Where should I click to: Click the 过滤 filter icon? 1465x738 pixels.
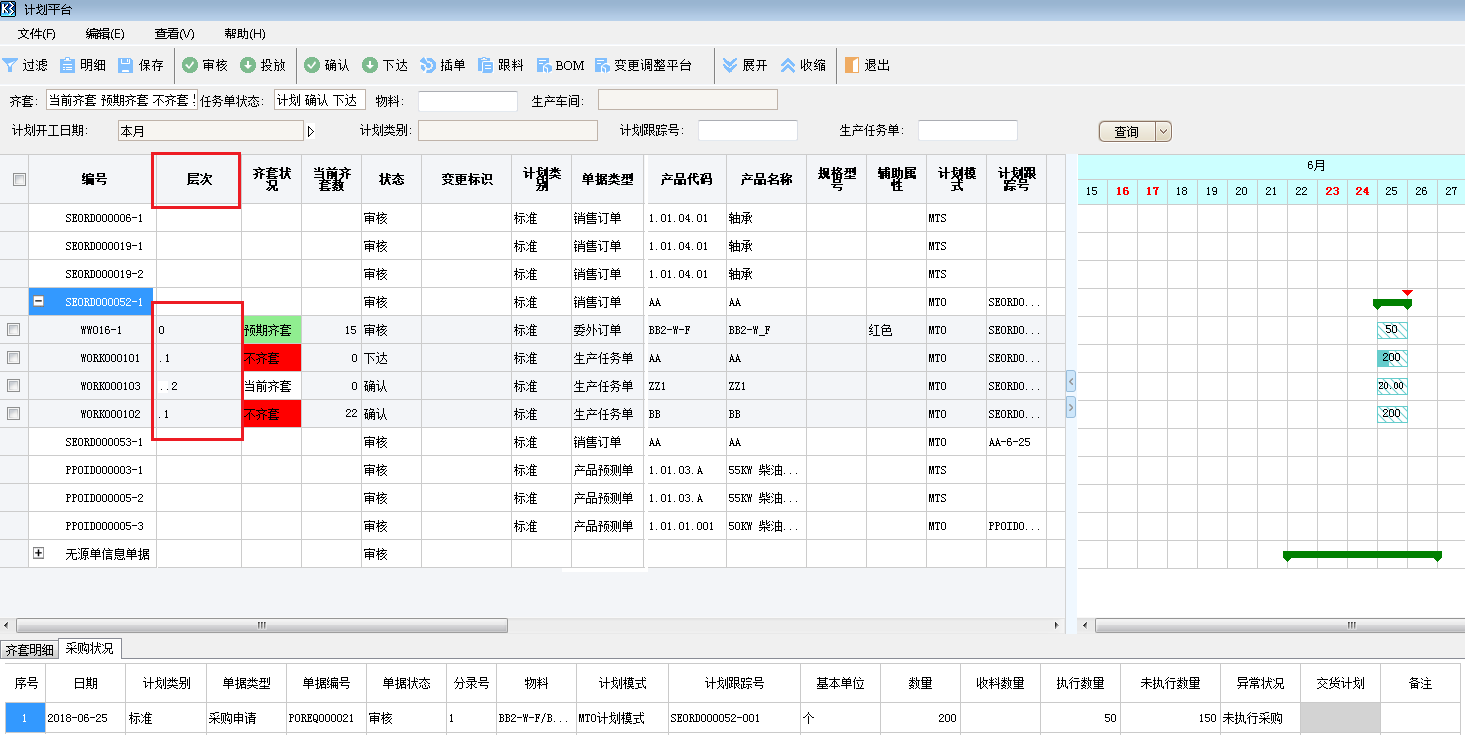[x=10, y=65]
